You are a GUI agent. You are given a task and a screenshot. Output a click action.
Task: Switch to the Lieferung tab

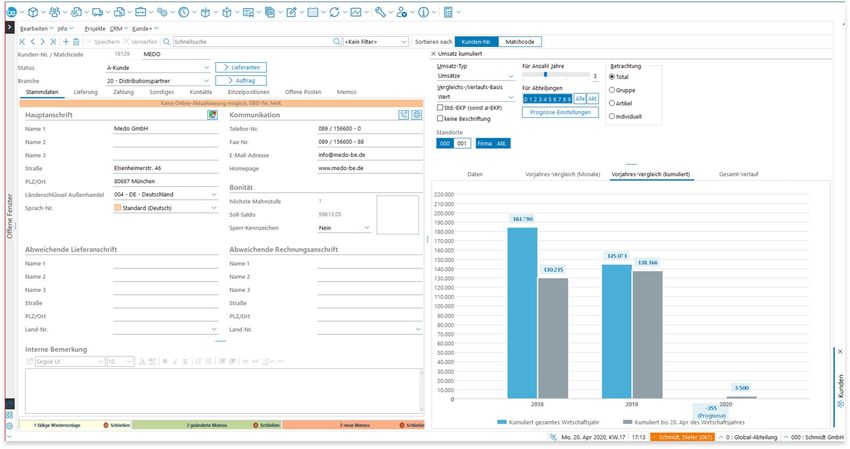coord(85,92)
